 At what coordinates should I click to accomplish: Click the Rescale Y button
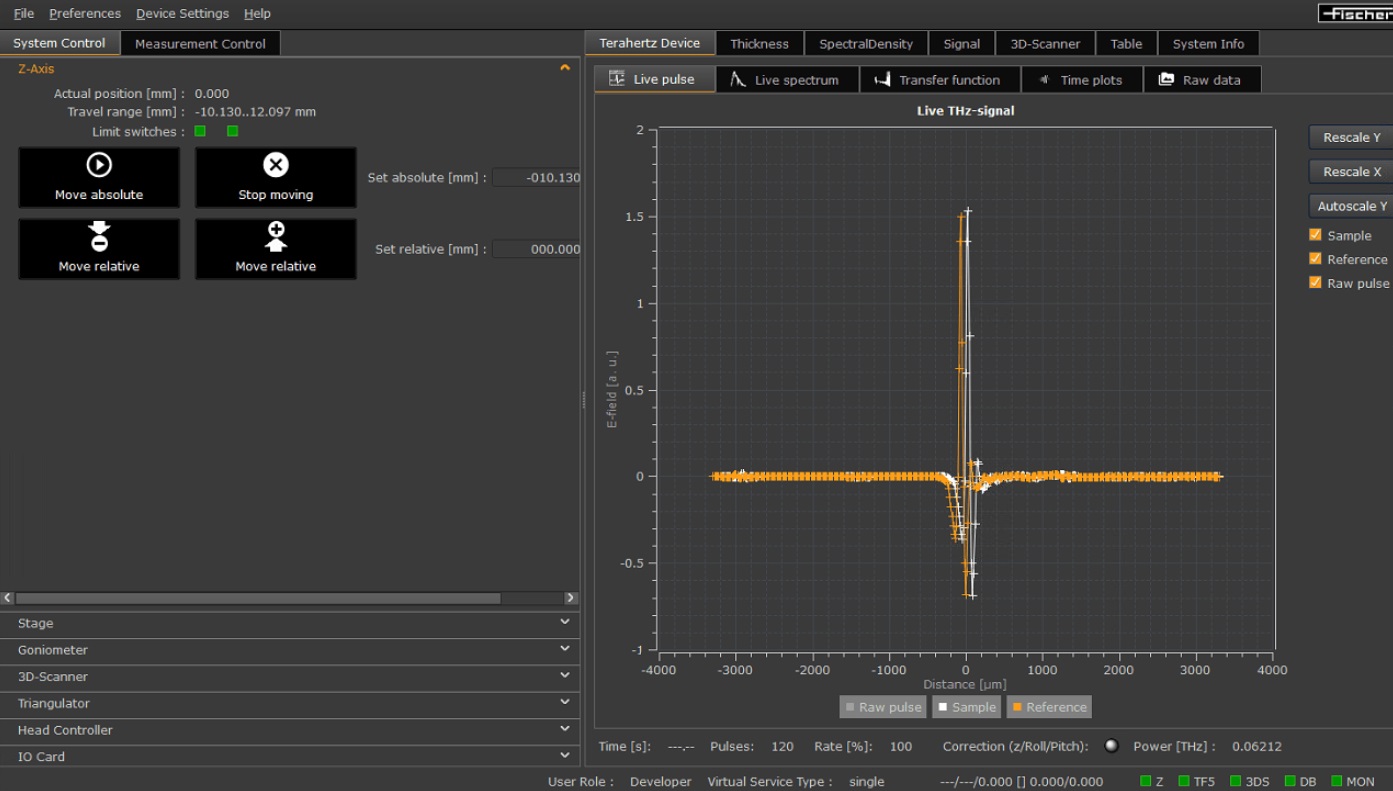tap(1351, 137)
